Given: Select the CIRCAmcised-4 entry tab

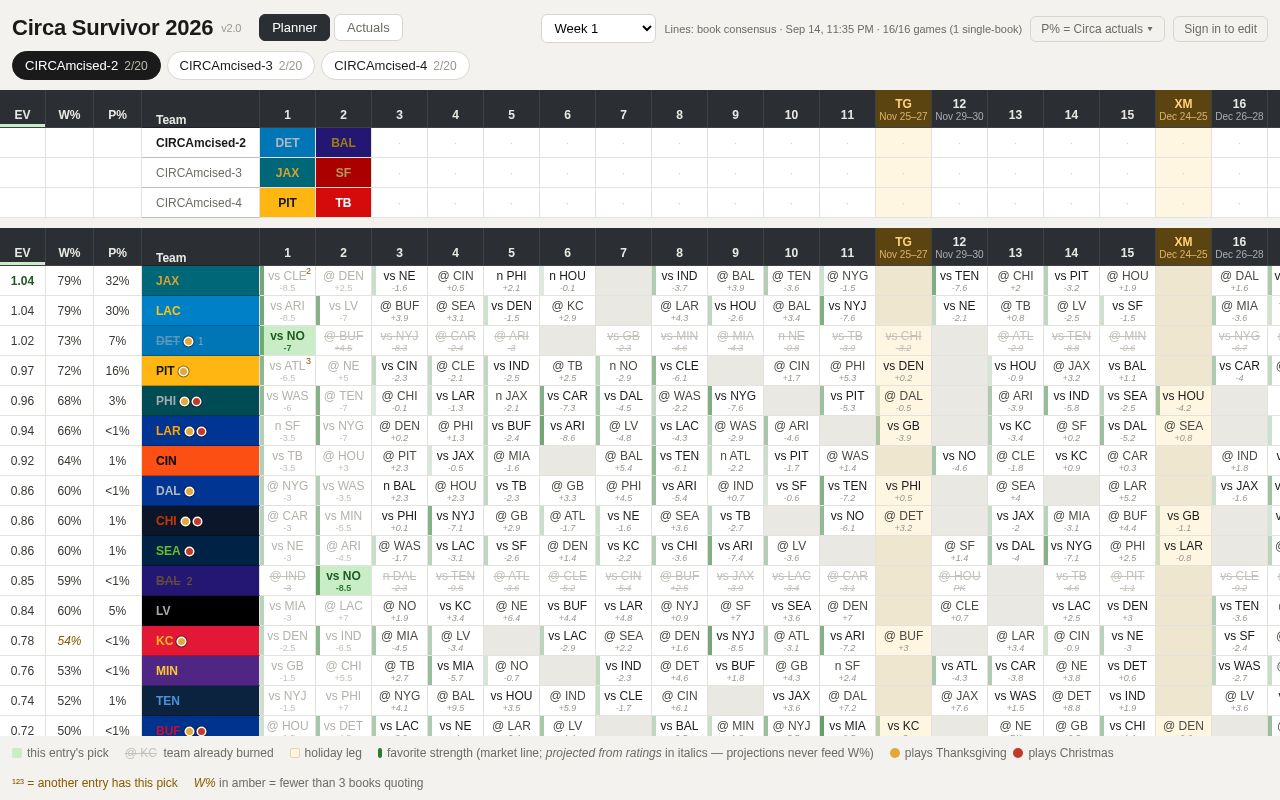Looking at the screenshot, I should pyautogui.click(x=395, y=66).
